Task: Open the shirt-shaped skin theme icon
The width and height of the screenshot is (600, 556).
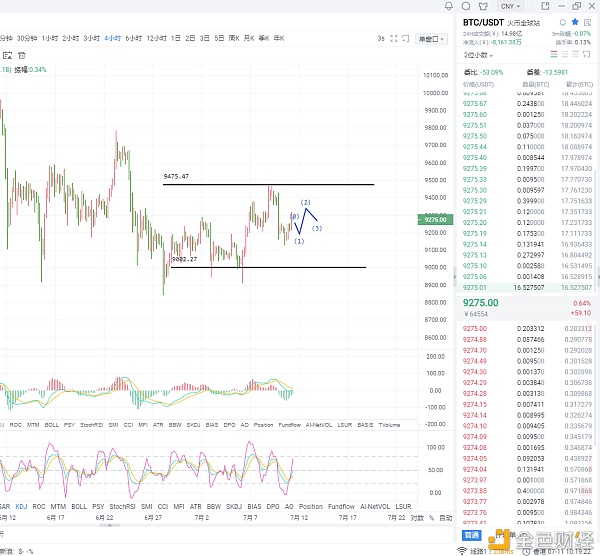Action: 483,6
